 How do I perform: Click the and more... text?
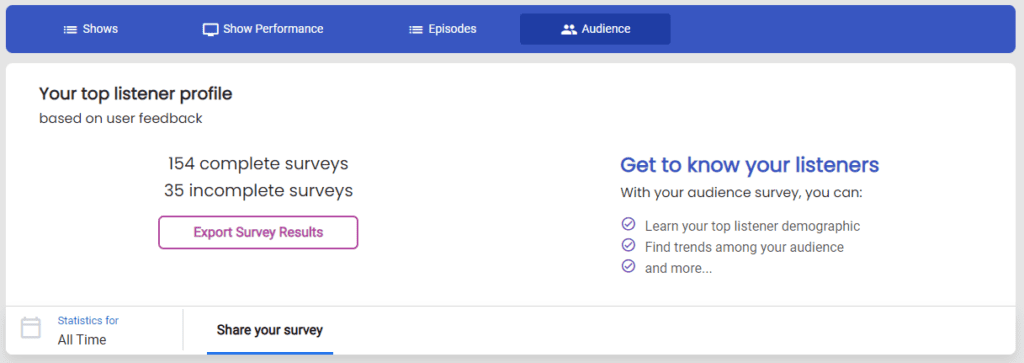(679, 268)
